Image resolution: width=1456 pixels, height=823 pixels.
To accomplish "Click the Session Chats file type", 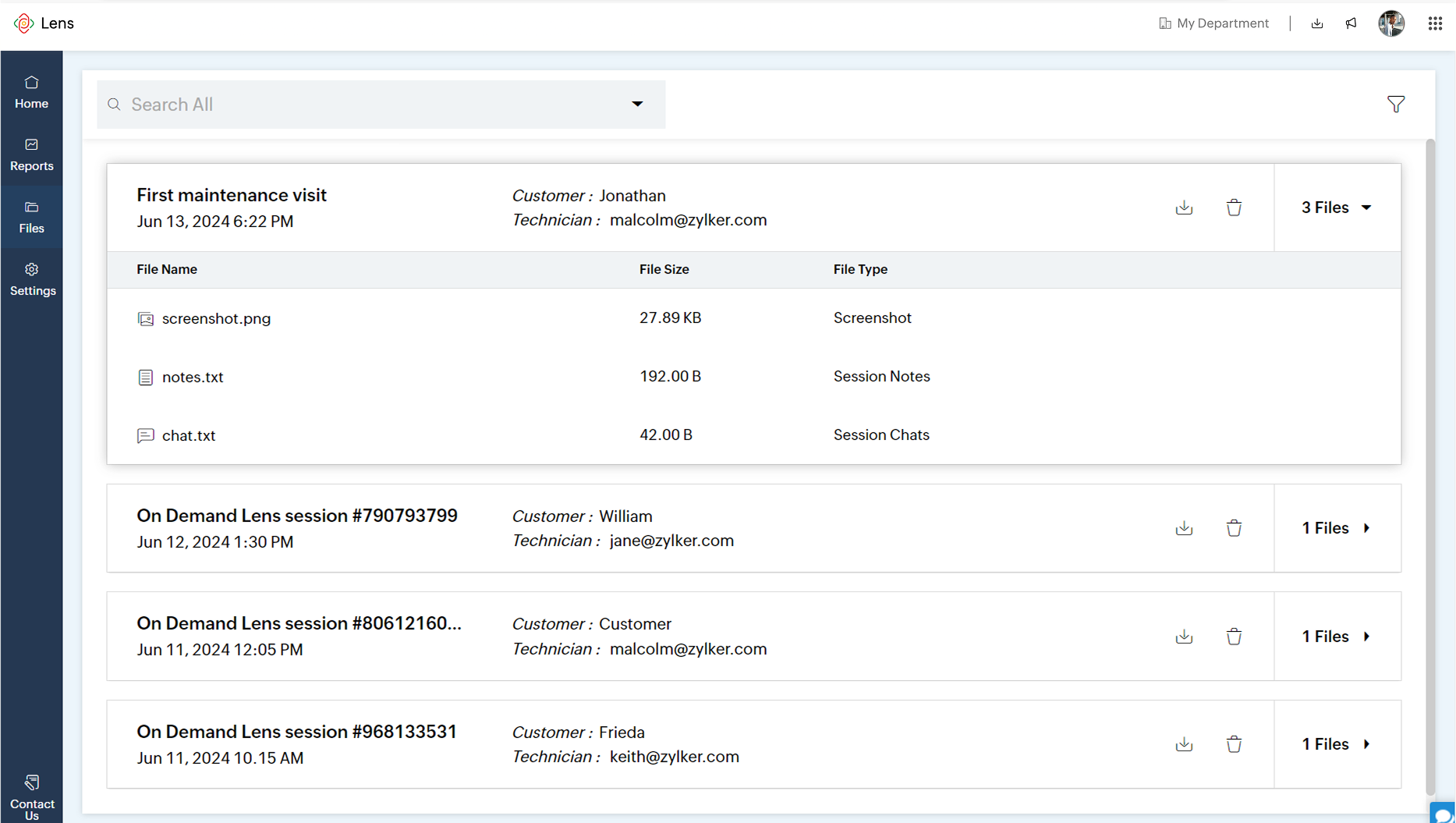I will (881, 435).
